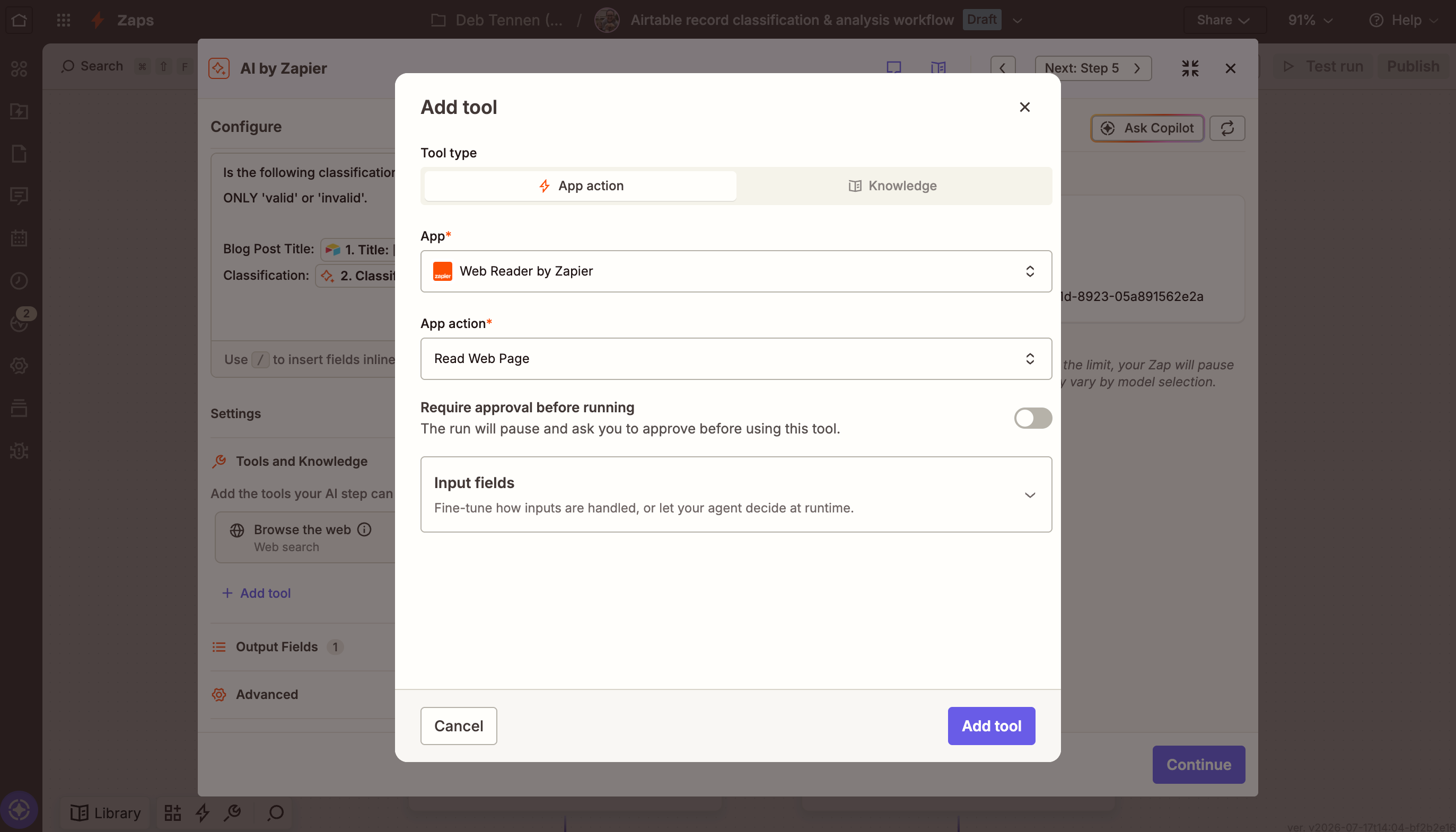The height and width of the screenshot is (832, 1456).
Task: Click the wrench tool icon in bottom toolbar
Action: (233, 812)
